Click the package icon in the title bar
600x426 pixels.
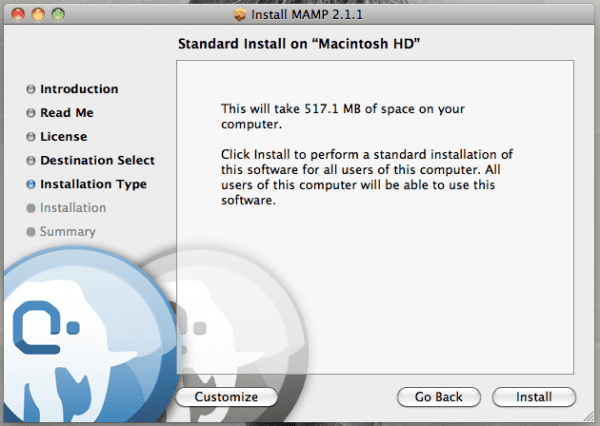(239, 15)
